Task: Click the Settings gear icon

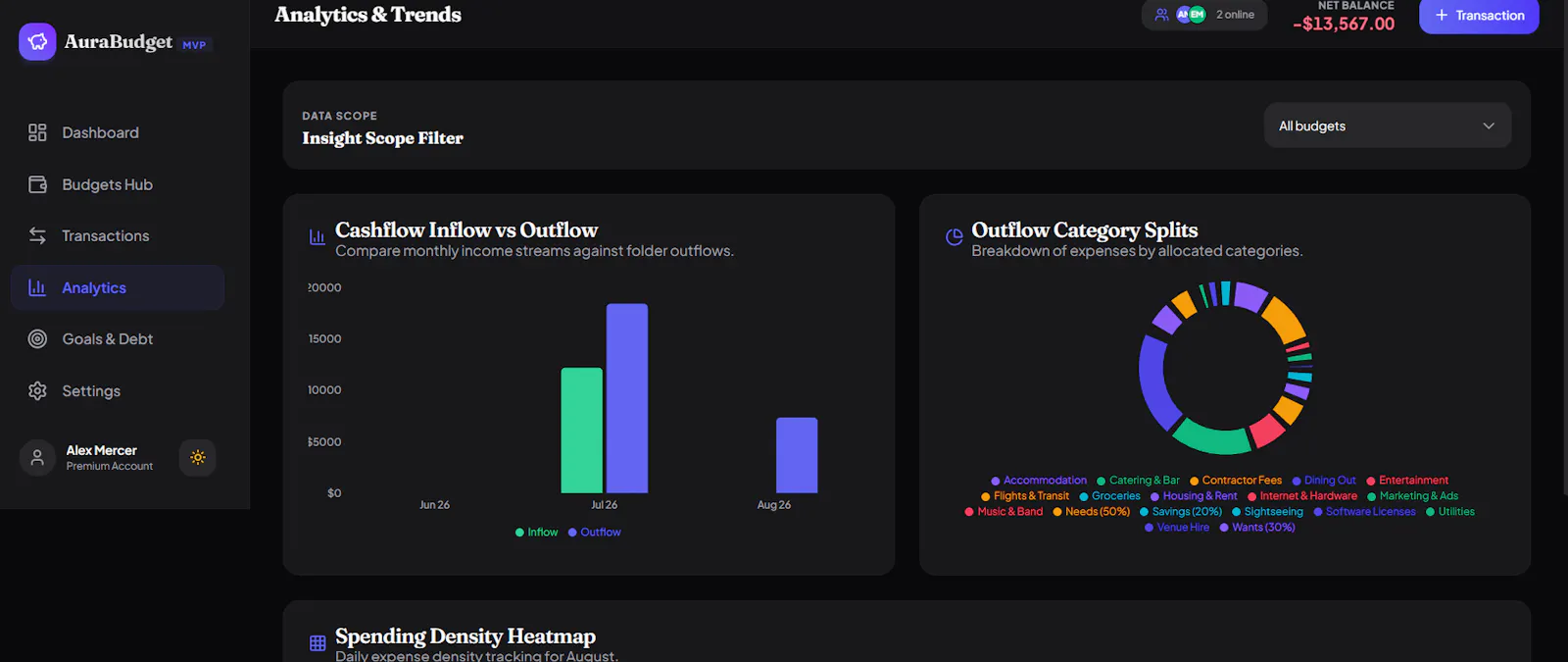Action: (x=37, y=390)
